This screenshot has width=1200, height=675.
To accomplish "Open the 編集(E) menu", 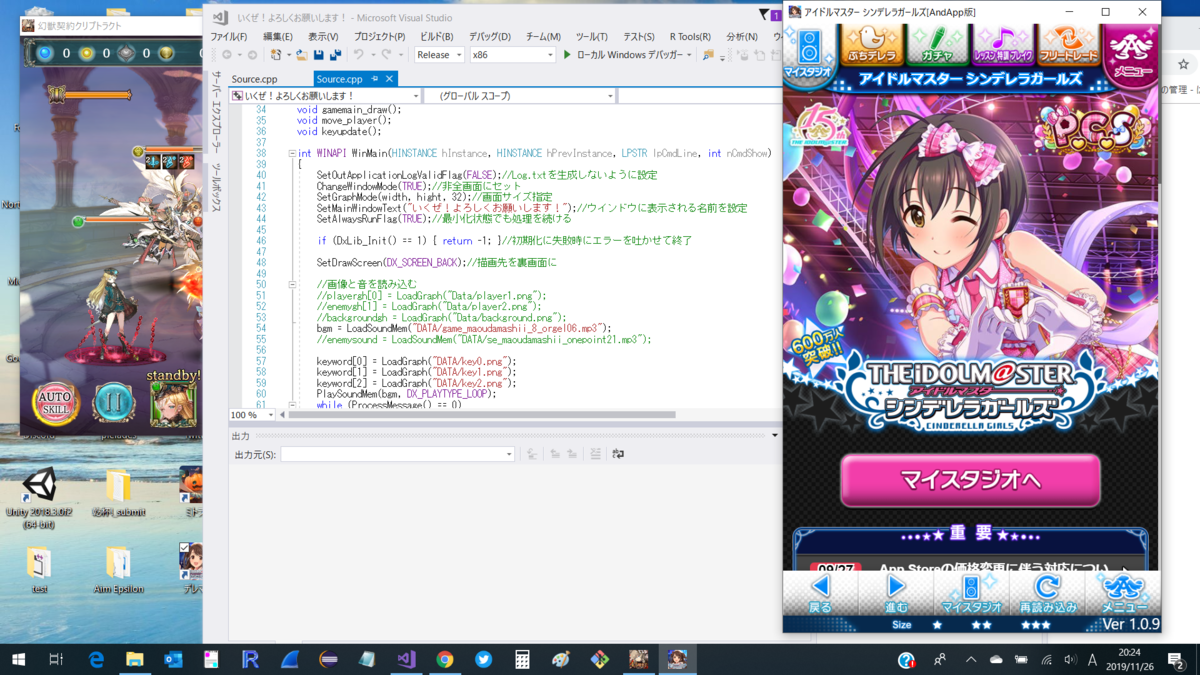I will (278, 37).
